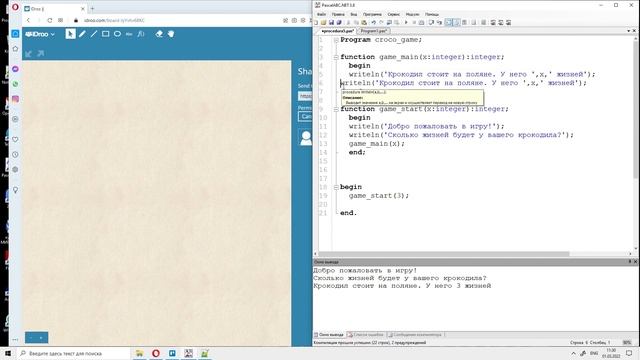Reload the Opera browser page
The width and height of the screenshot is (640, 360).
click(50, 20)
